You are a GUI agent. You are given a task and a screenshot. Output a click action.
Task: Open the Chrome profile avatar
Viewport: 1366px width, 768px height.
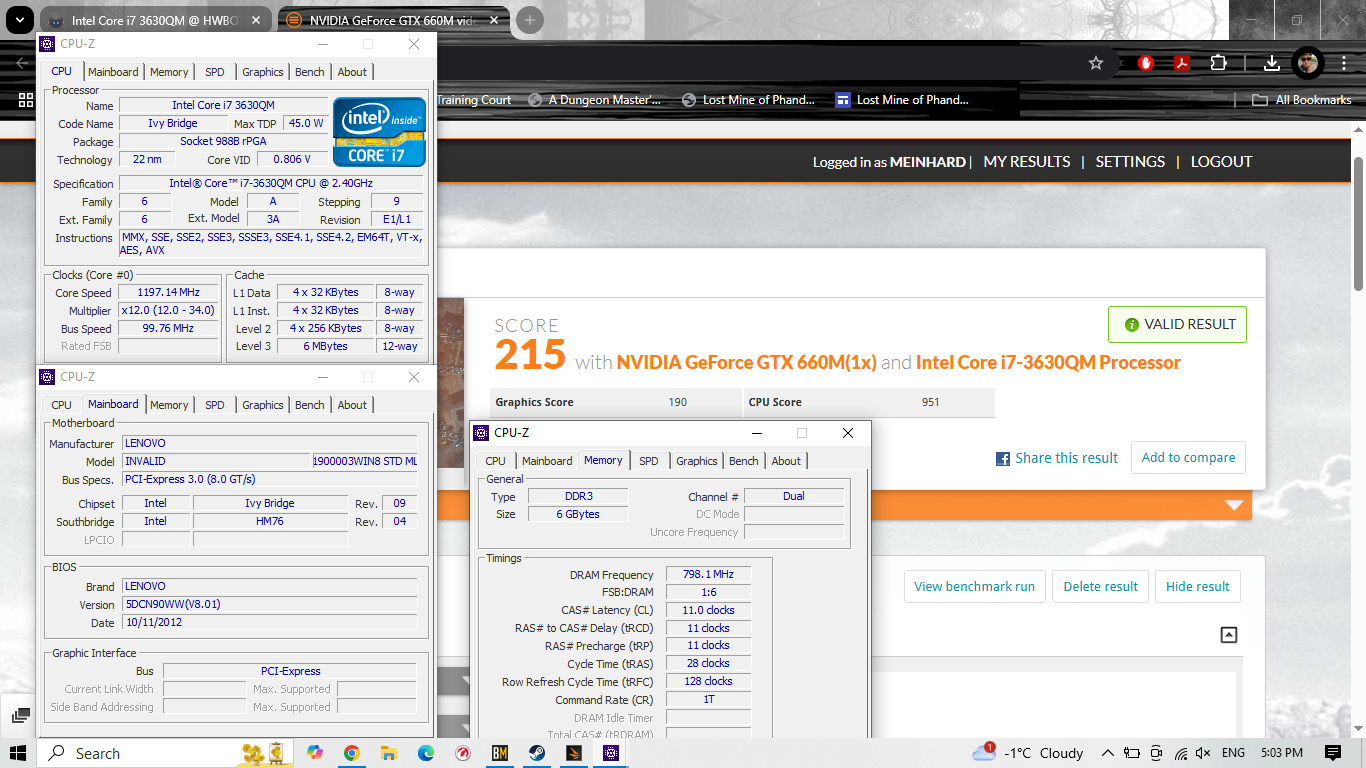click(x=1308, y=63)
